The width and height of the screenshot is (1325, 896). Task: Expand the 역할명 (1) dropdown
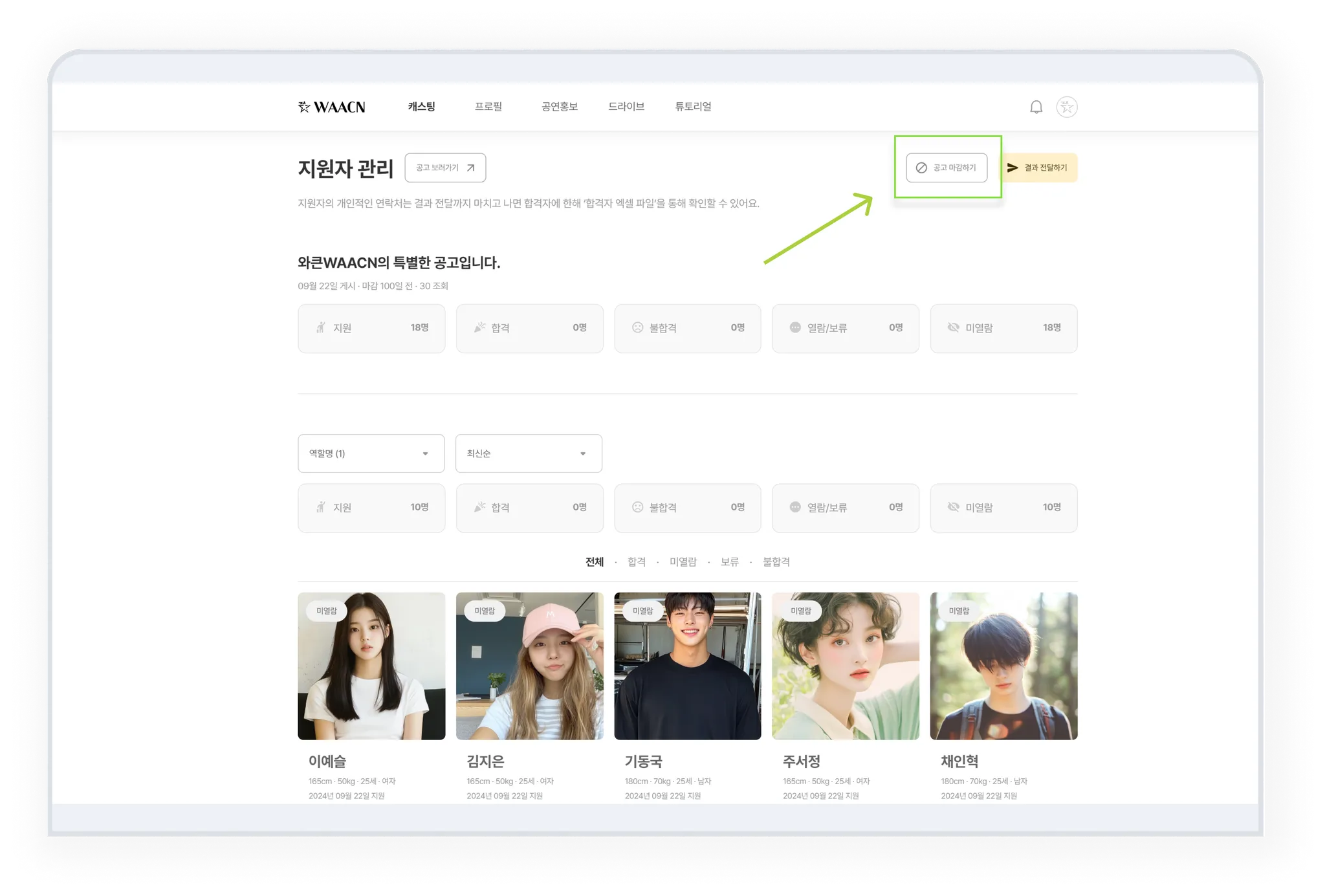tap(371, 453)
